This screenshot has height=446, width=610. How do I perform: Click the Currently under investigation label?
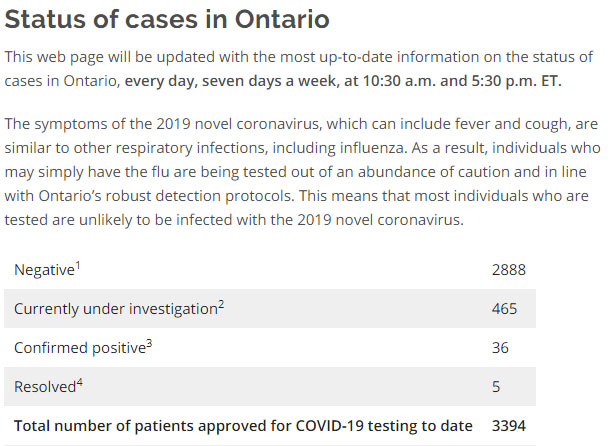tap(114, 309)
